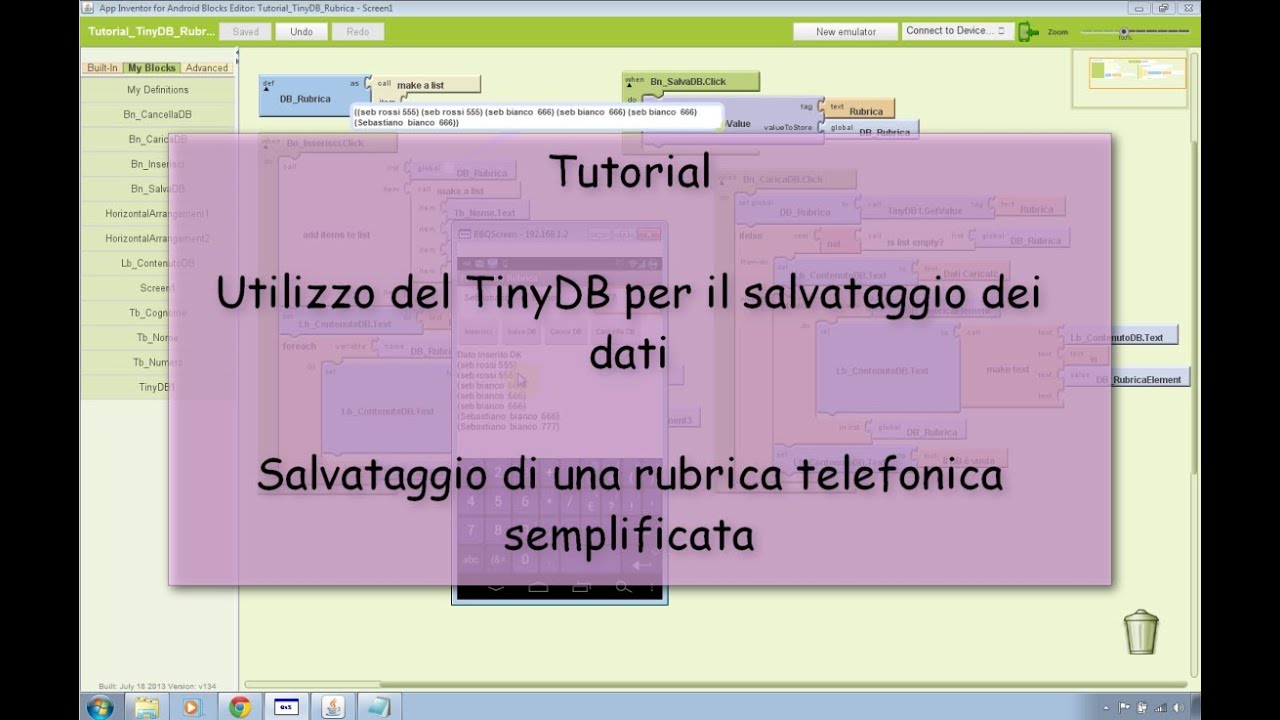
Task: Open the Bn_CaricaDB block drawer
Action: (157, 140)
